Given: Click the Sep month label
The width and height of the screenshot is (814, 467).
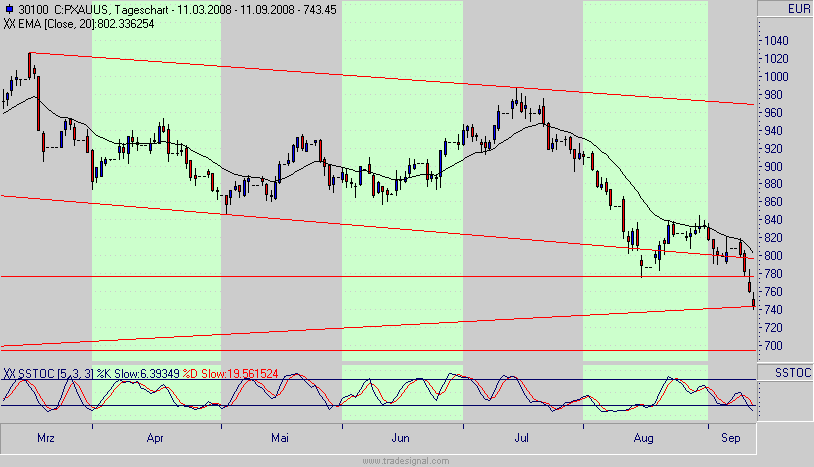Looking at the screenshot, I should tap(730, 438).
